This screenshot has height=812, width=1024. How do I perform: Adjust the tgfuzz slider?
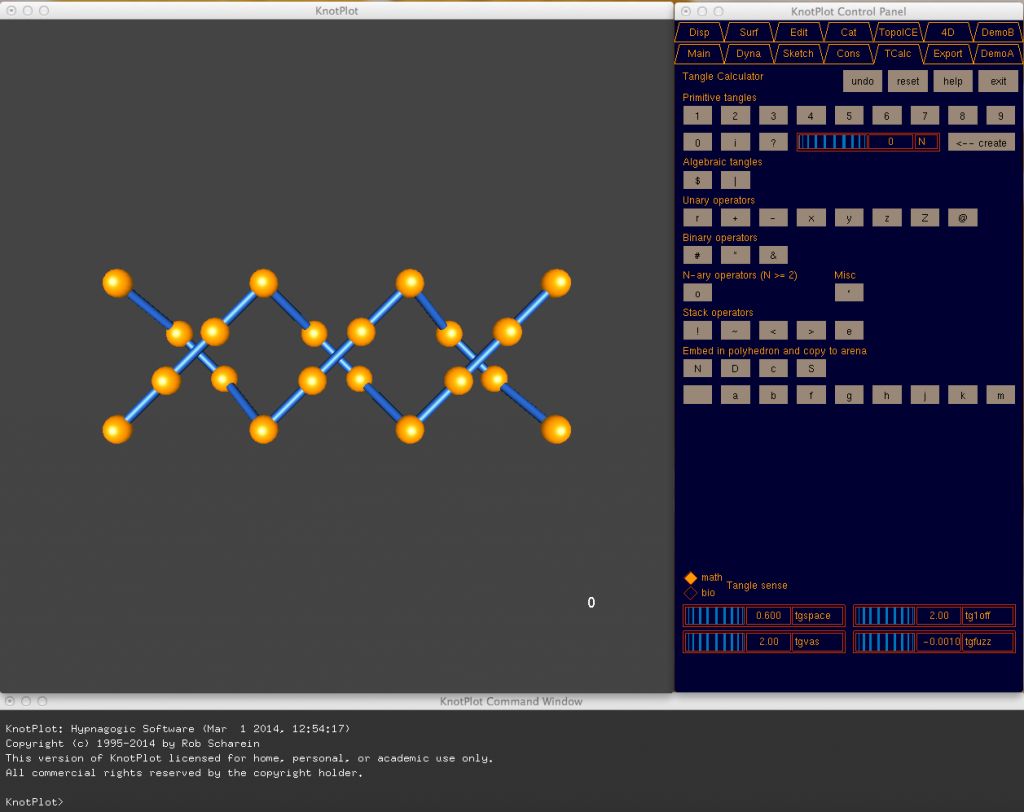885,641
